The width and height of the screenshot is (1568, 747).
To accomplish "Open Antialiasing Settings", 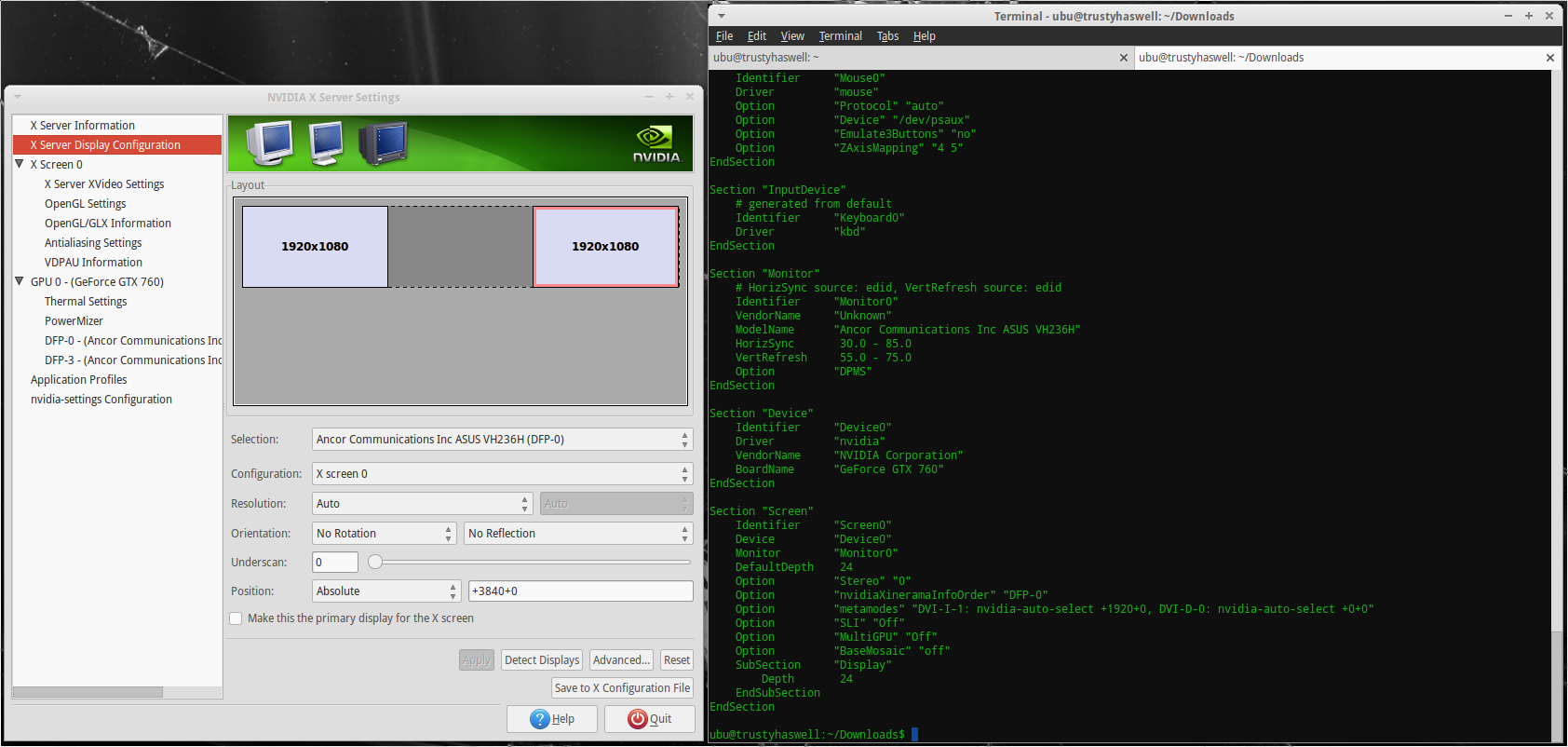I will (93, 243).
